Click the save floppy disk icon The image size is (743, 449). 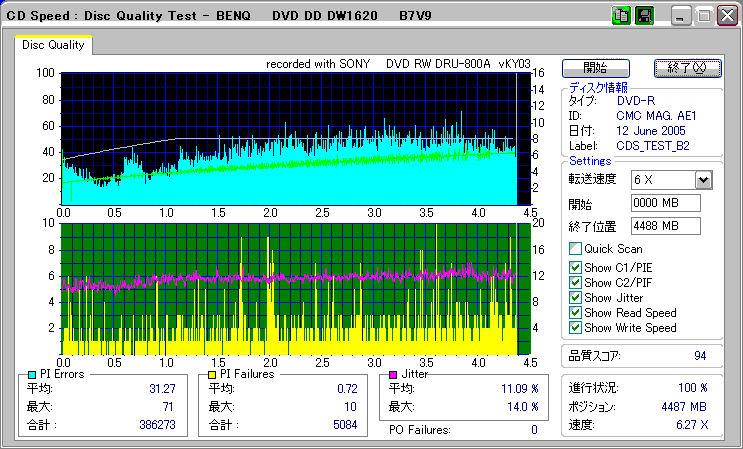(644, 16)
